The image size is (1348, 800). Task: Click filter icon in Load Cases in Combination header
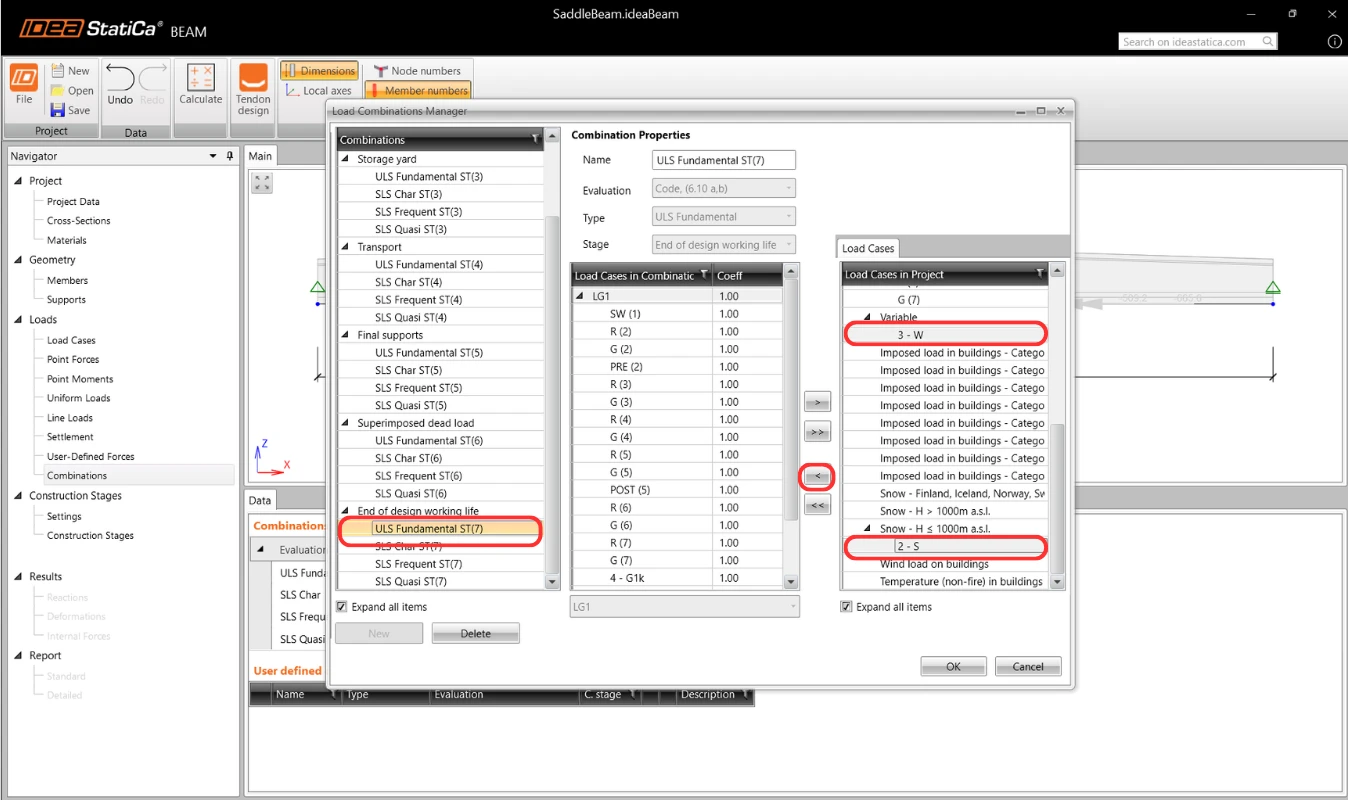[704, 275]
